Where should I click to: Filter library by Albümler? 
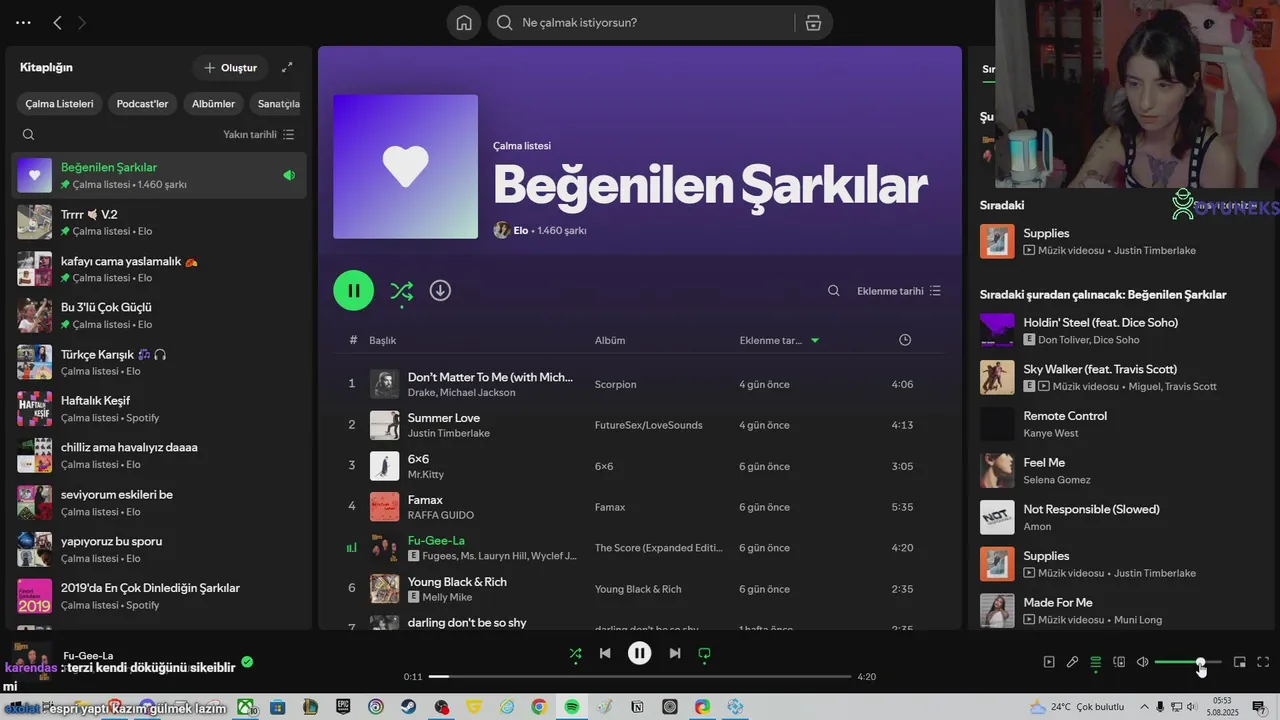click(213, 103)
